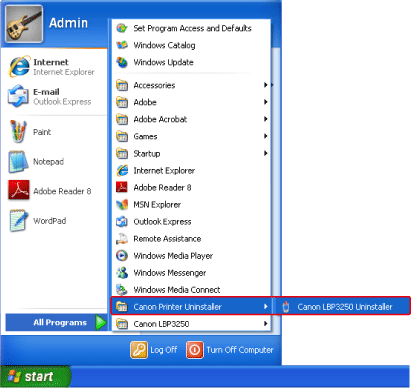The height and width of the screenshot is (388, 412).
Task: Launch WordPad from recent programs
Action: point(54,221)
